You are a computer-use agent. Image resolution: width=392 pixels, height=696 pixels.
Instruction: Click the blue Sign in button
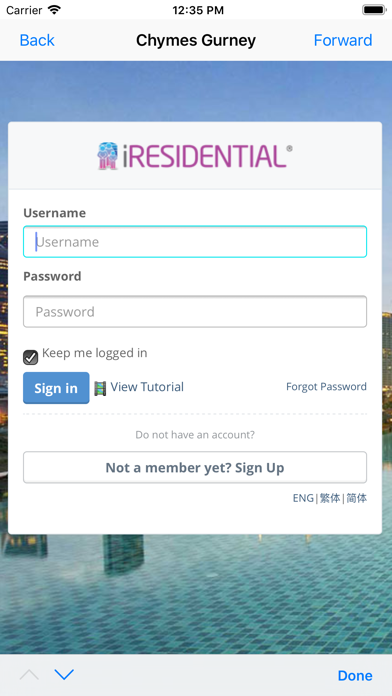56,388
